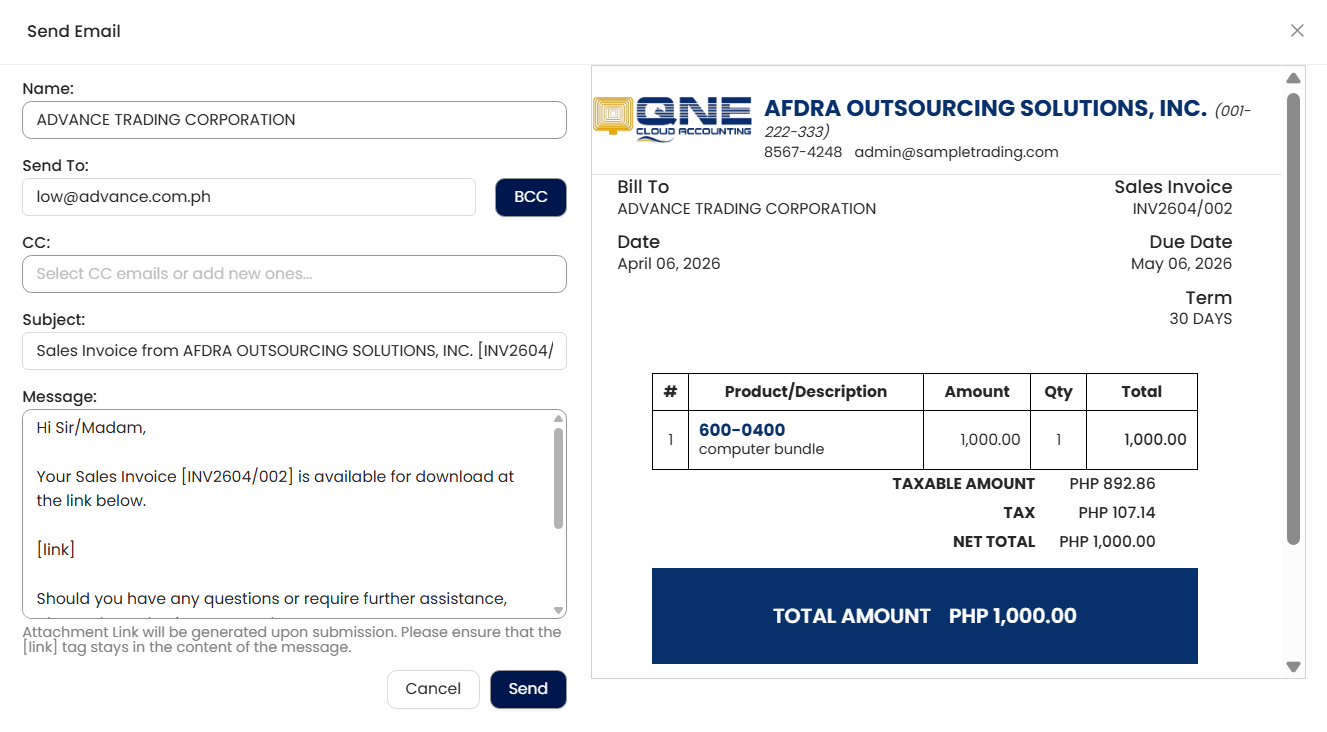Close the Send Email dialog
The width and height of the screenshot is (1327, 732).
[1297, 31]
